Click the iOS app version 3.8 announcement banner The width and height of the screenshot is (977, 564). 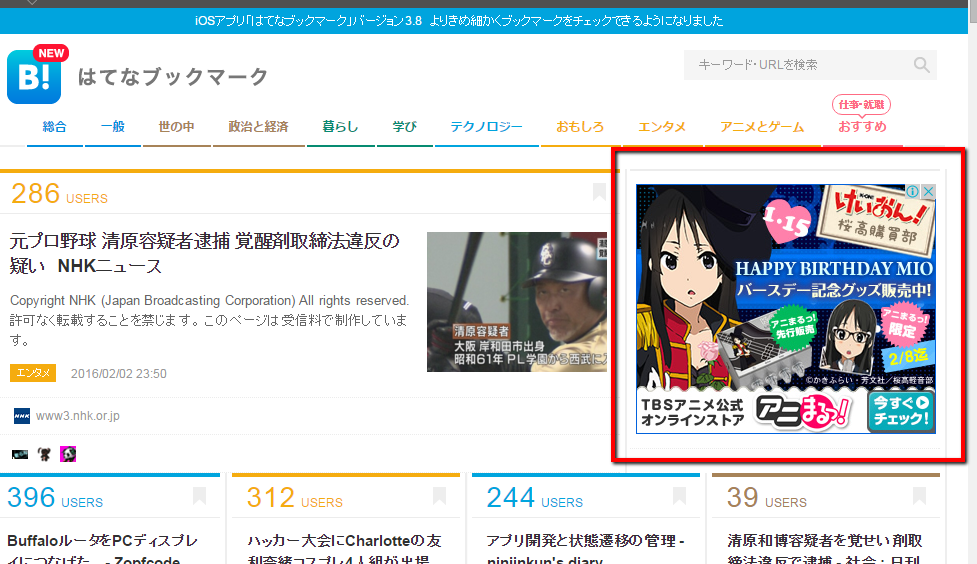pos(459,21)
